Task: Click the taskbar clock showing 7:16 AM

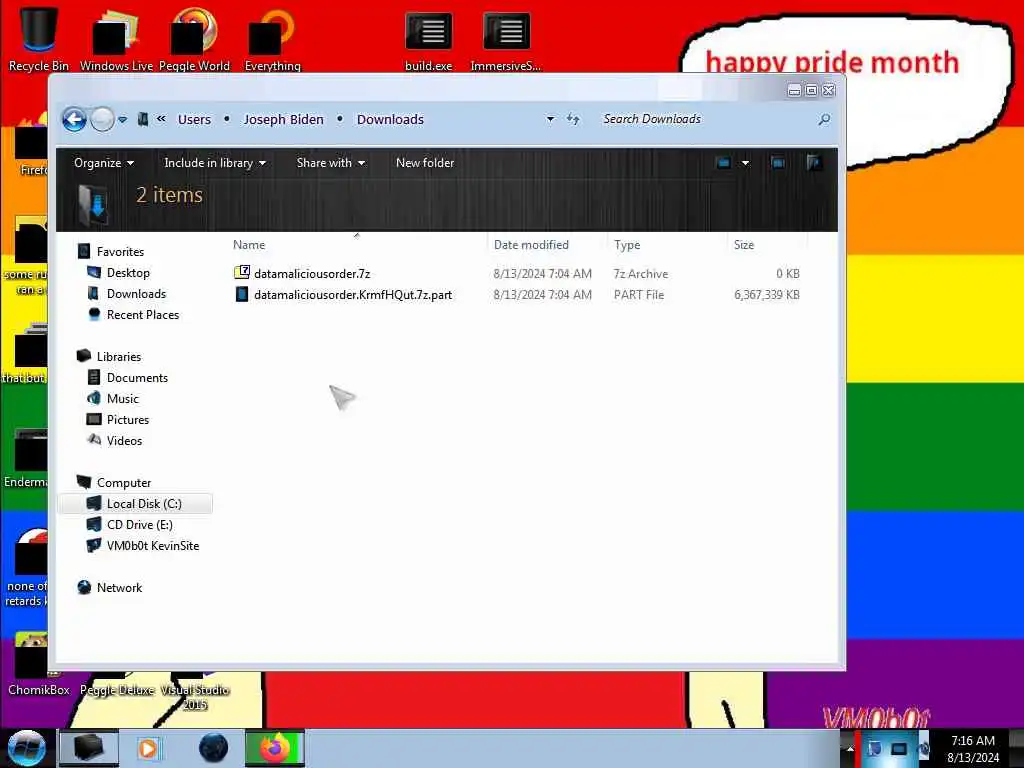Action: coord(972,748)
